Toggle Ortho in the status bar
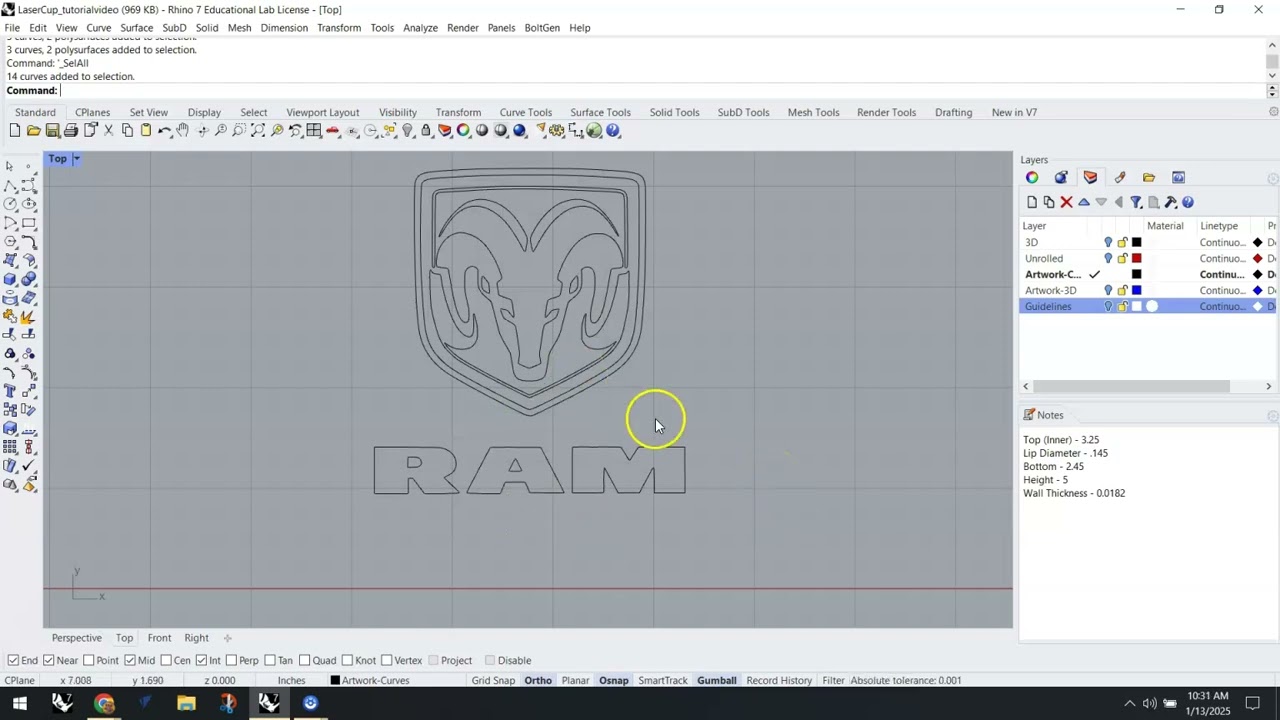Screen dimensions: 1280x720 tap(538, 680)
